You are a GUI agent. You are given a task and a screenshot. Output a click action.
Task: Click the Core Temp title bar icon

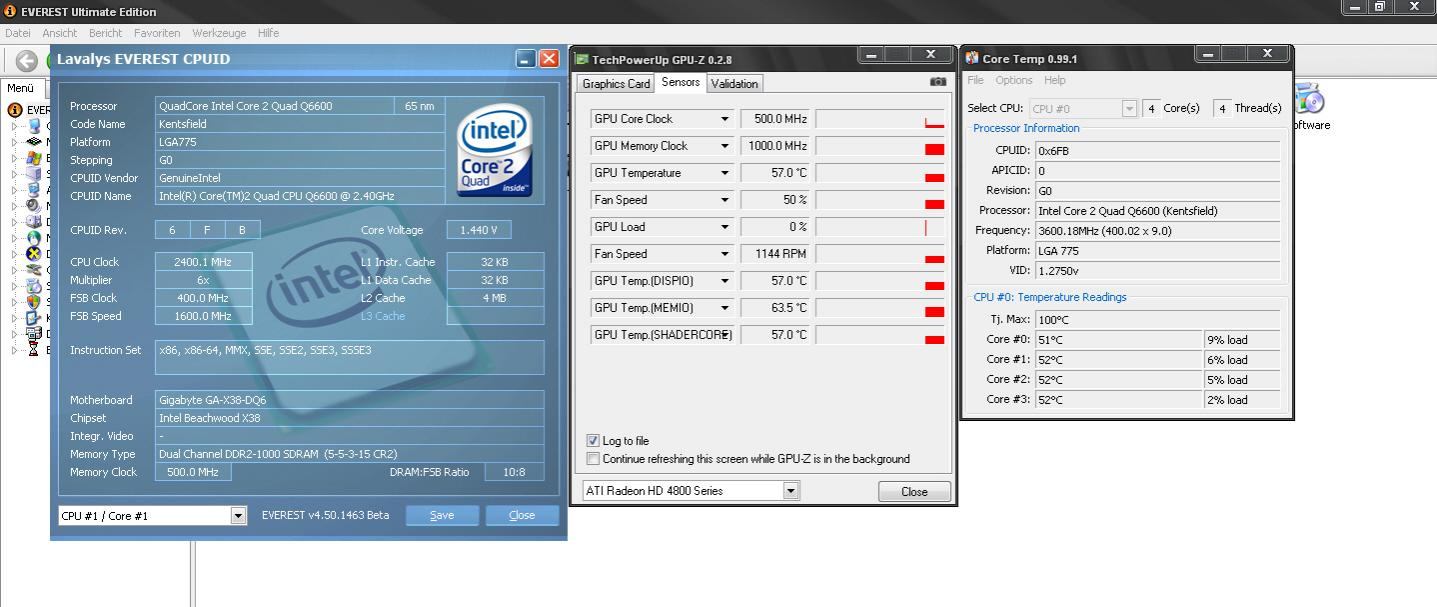click(x=973, y=59)
